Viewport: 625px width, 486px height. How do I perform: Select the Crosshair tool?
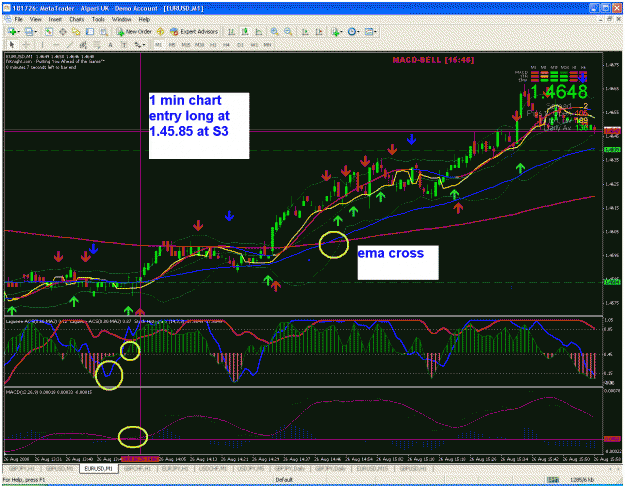[x=26, y=45]
